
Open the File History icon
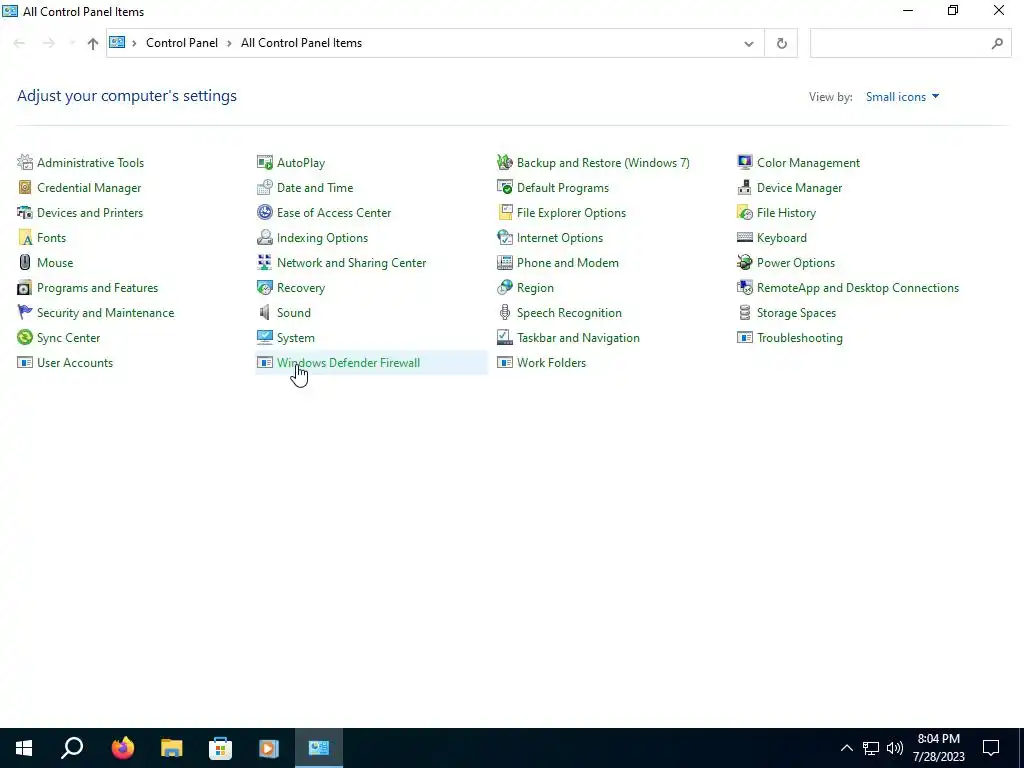click(x=744, y=213)
